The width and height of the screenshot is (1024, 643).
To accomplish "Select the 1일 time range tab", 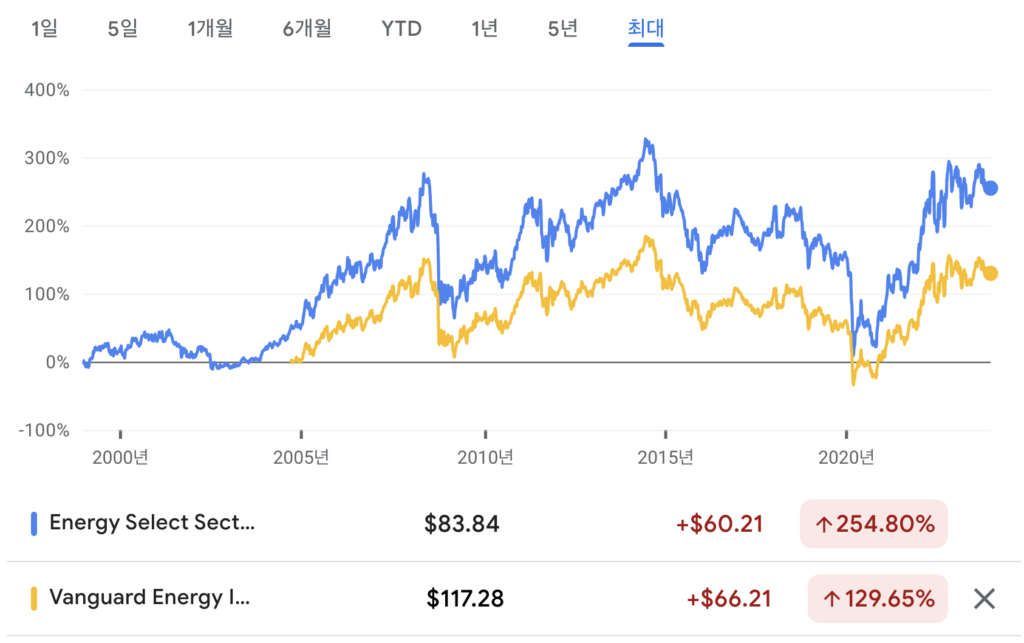I will click(x=45, y=28).
